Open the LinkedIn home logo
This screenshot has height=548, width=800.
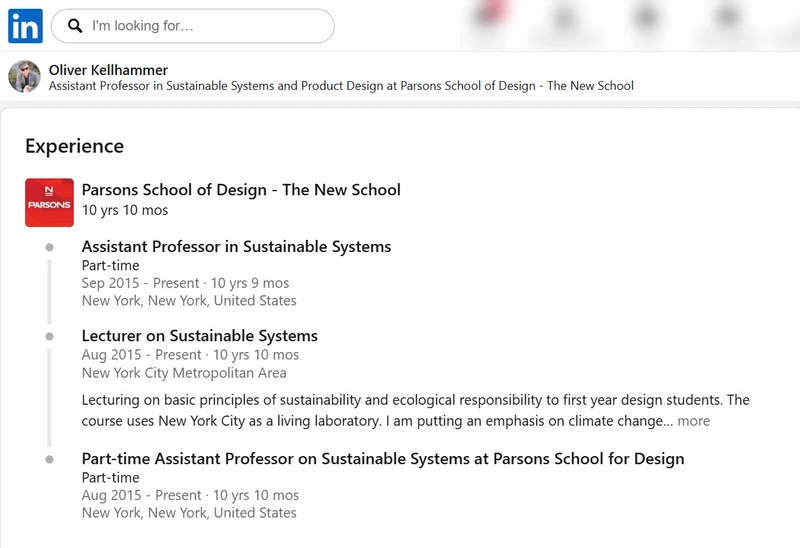(25, 26)
